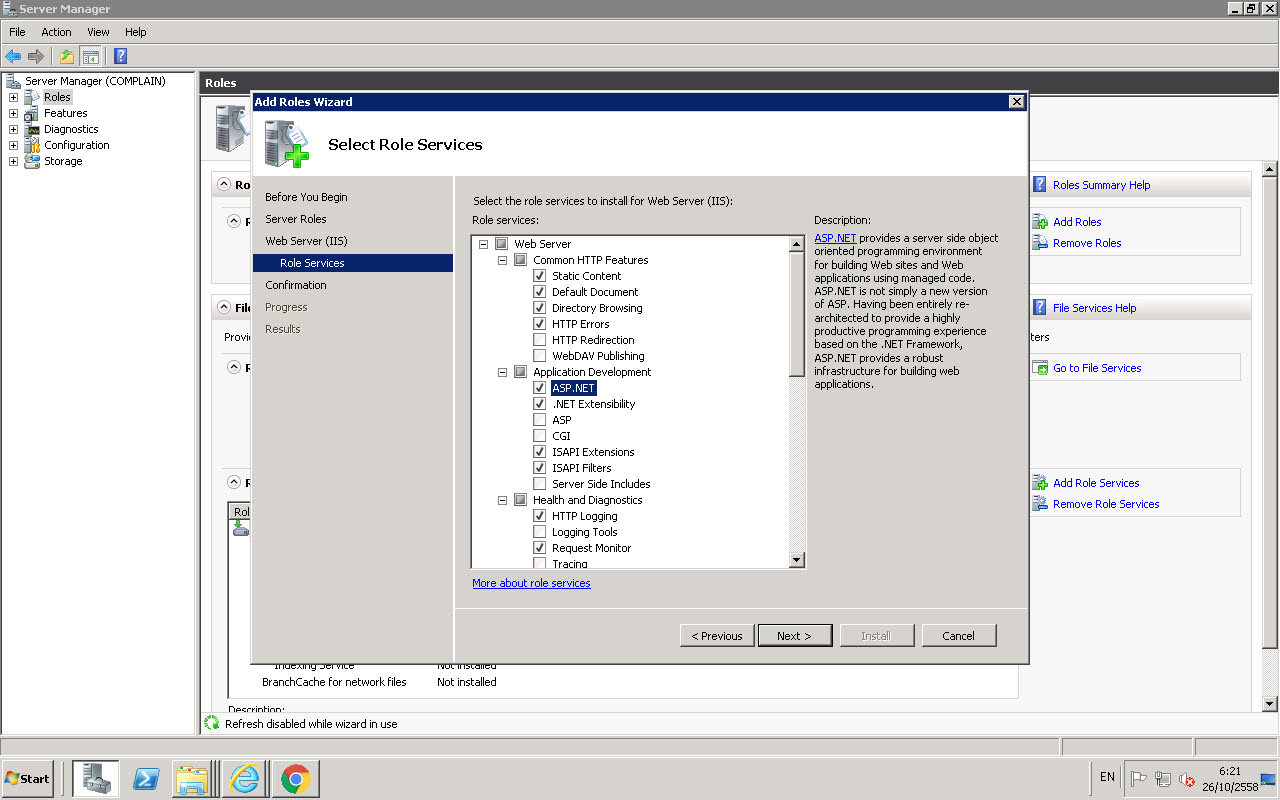Screen dimensions: 1280x800
Task: Launch Google Chrome from the taskbar
Action: point(294,778)
